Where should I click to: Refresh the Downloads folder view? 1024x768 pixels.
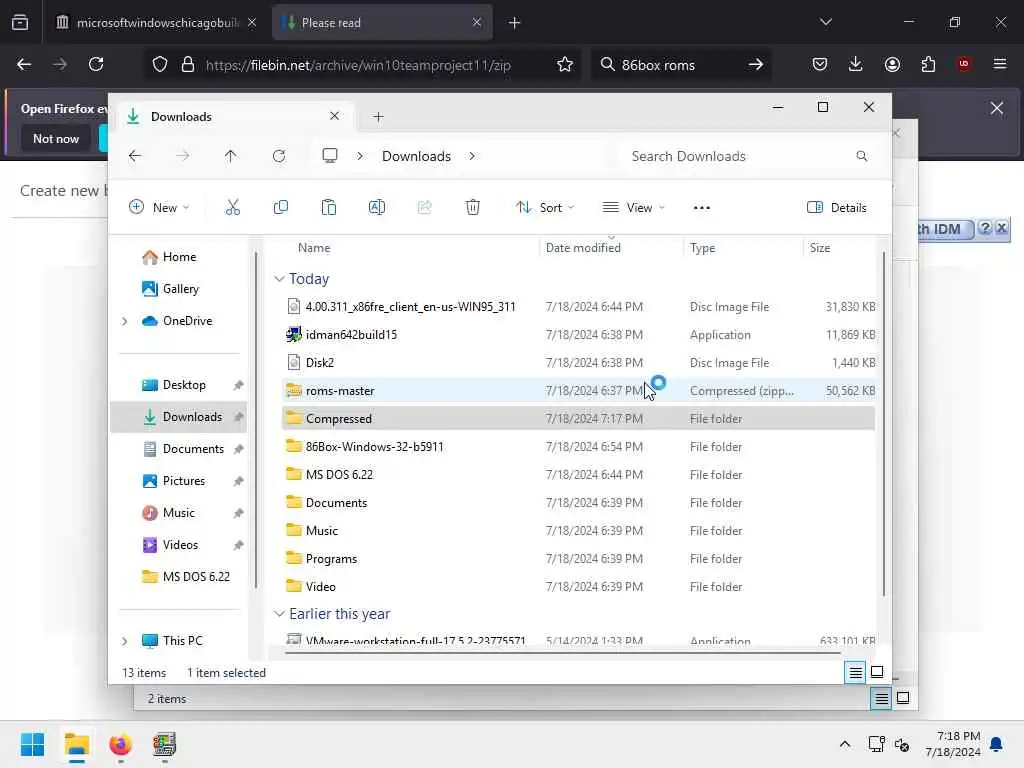click(x=279, y=156)
